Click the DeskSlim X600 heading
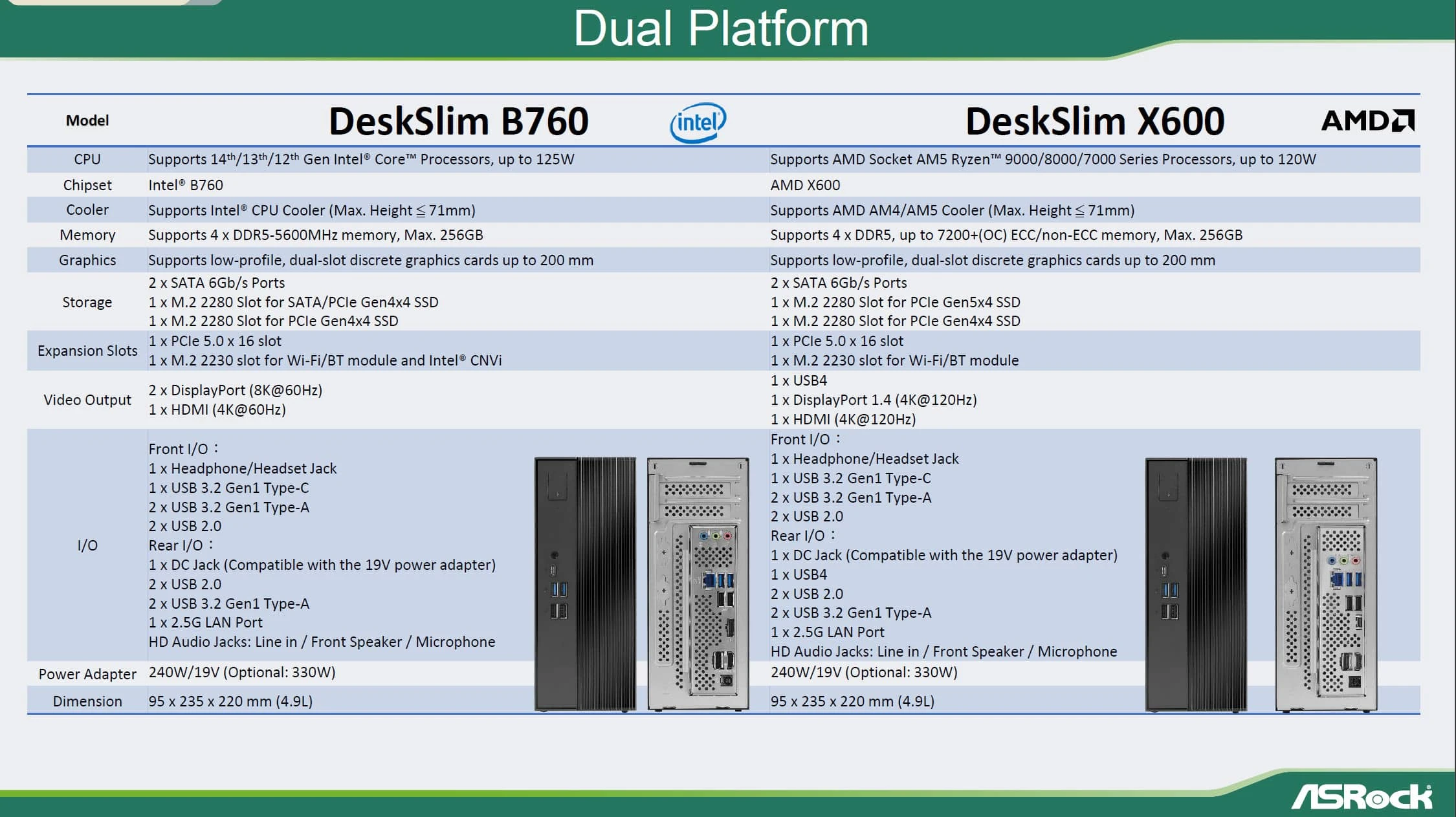This screenshot has height=817, width=1456. click(1095, 121)
